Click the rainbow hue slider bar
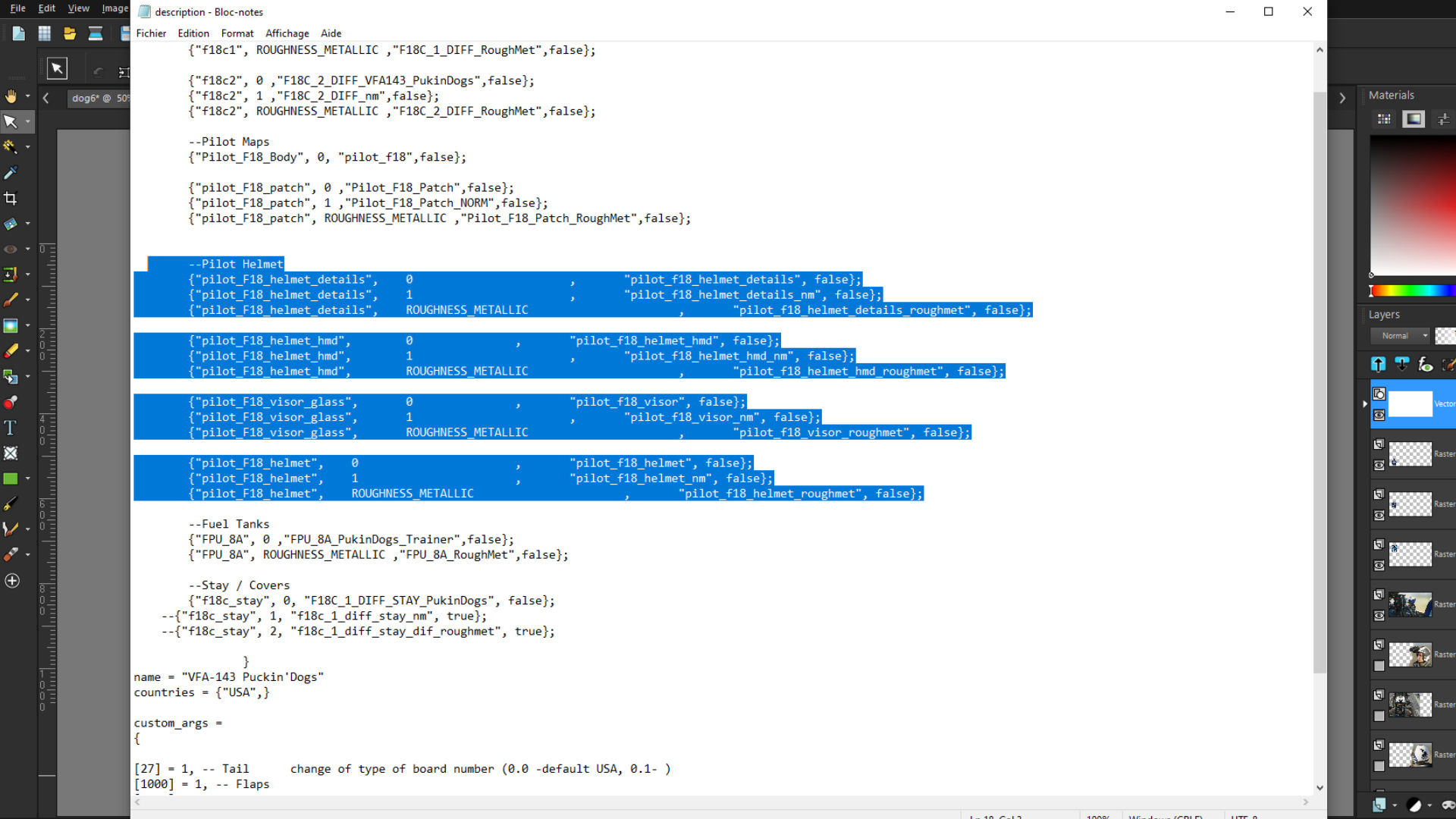 pyautogui.click(x=1412, y=291)
